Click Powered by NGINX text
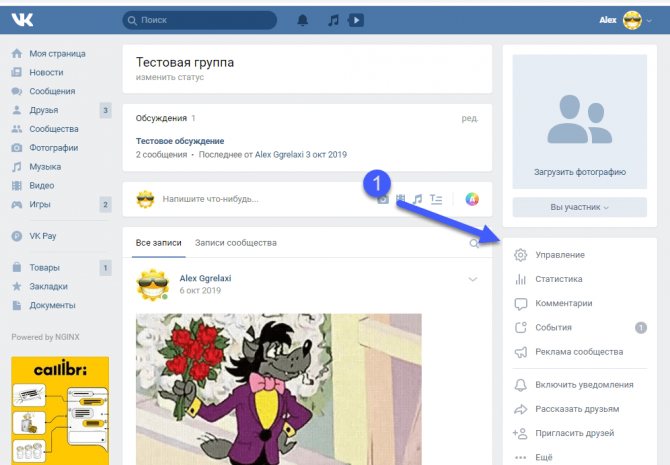This screenshot has width=670, height=465. [45, 337]
